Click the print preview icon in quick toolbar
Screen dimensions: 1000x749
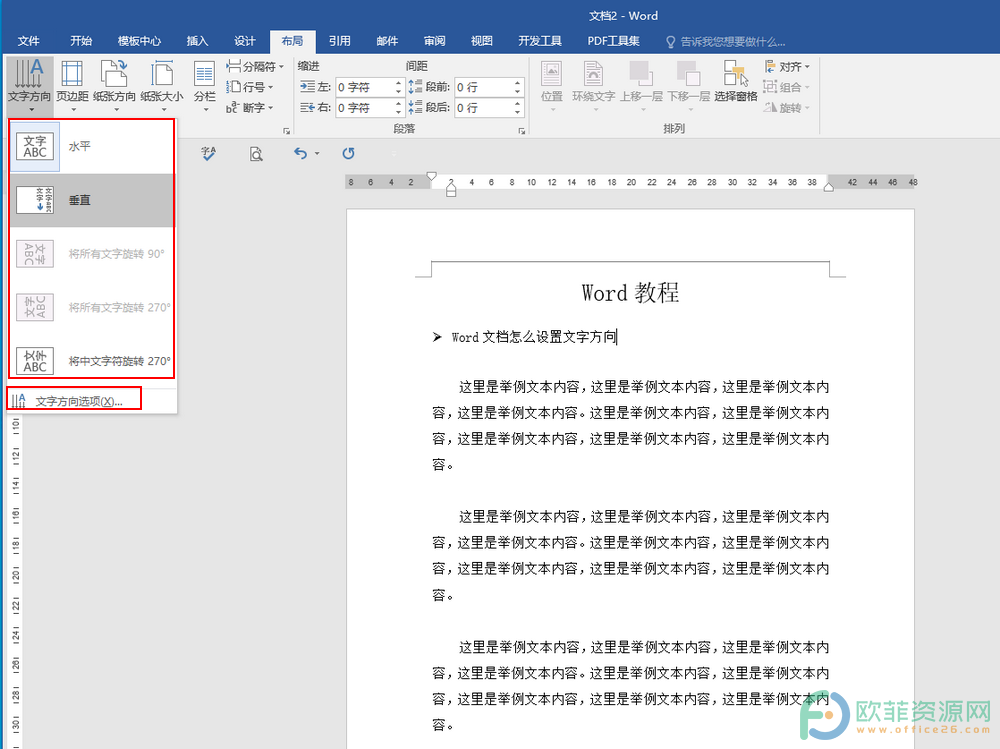click(256, 154)
